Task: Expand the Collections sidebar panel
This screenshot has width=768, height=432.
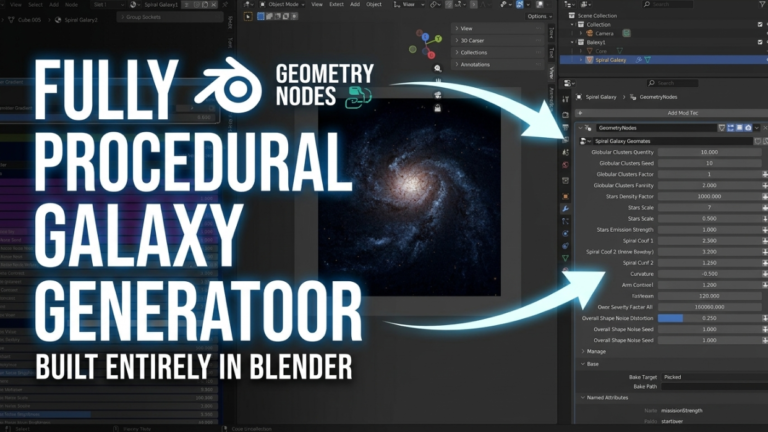Action: (x=497, y=52)
